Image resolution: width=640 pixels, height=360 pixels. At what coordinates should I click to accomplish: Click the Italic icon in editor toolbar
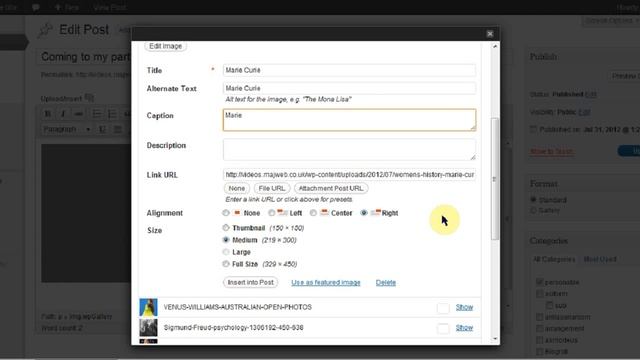click(x=63, y=114)
